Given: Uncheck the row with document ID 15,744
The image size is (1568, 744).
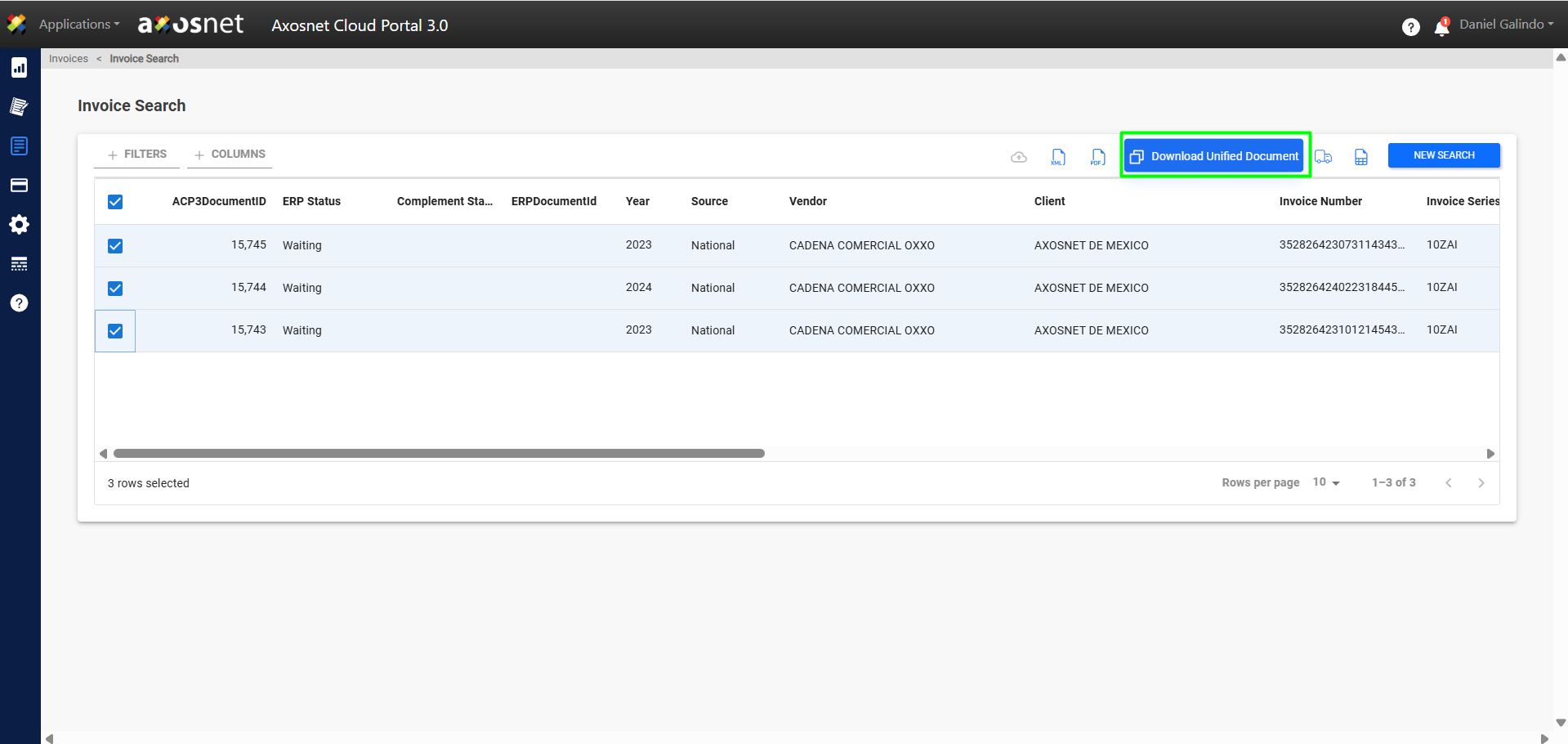Looking at the screenshot, I should click(x=115, y=289).
